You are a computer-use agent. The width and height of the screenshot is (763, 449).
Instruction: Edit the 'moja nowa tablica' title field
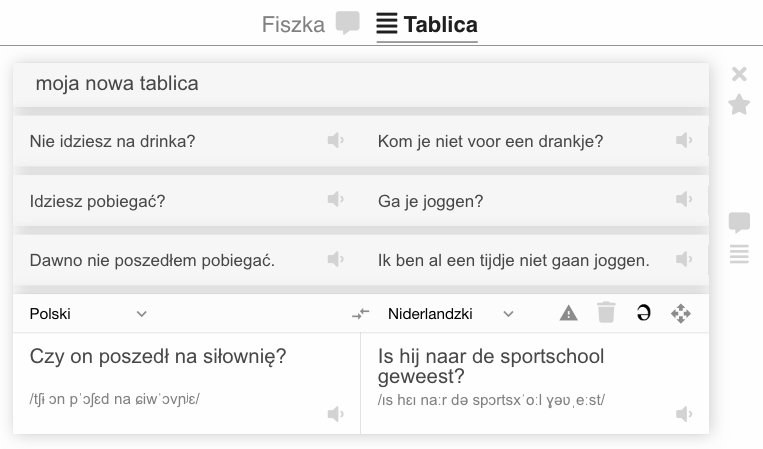pyautogui.click(x=361, y=84)
